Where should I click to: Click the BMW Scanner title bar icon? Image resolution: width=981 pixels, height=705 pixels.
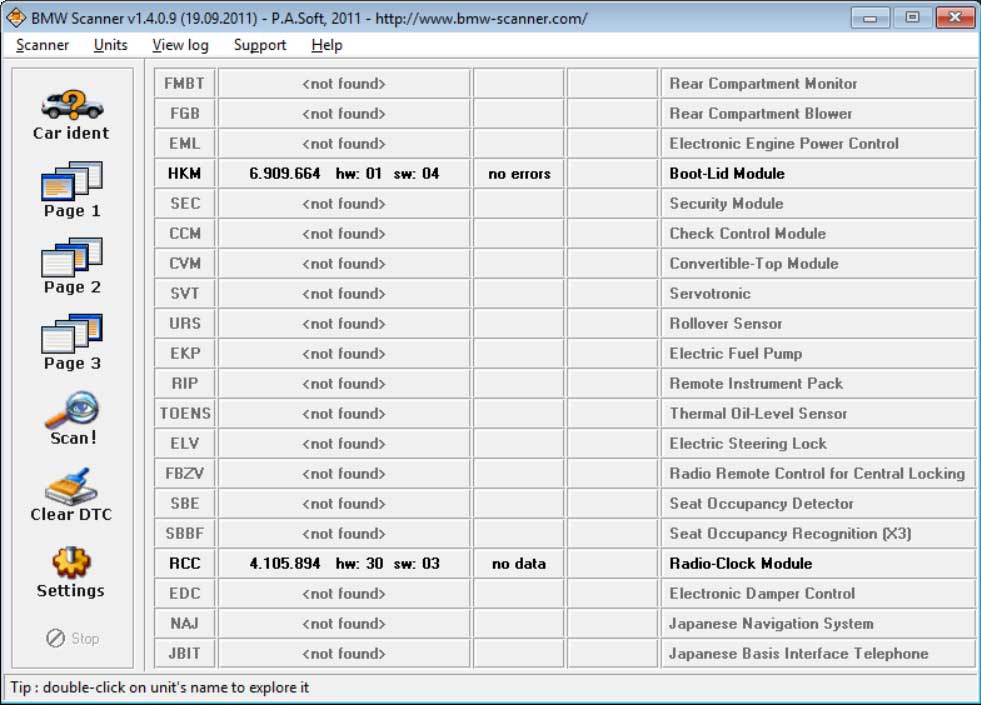coord(16,16)
